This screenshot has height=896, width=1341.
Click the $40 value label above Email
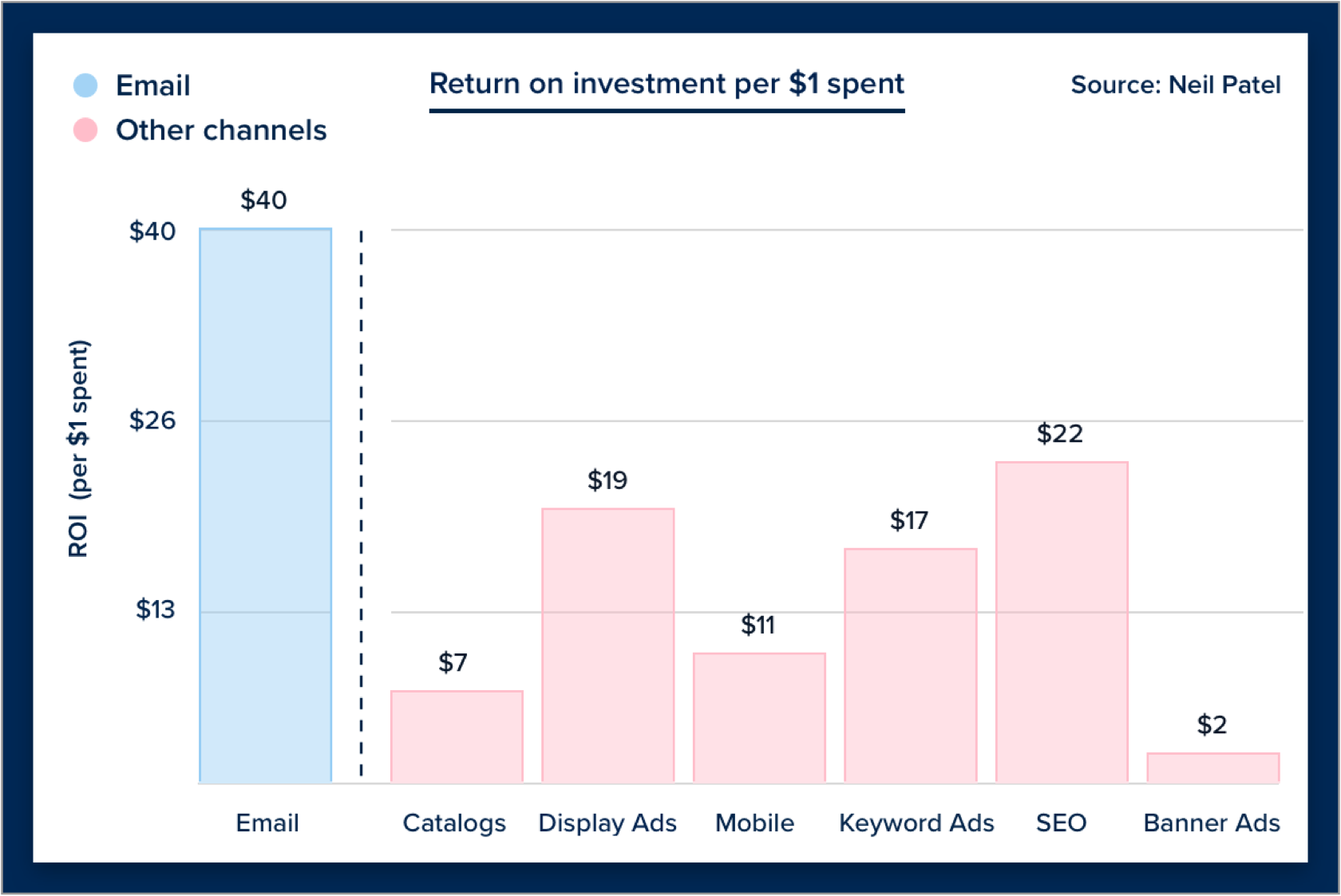coord(263,200)
